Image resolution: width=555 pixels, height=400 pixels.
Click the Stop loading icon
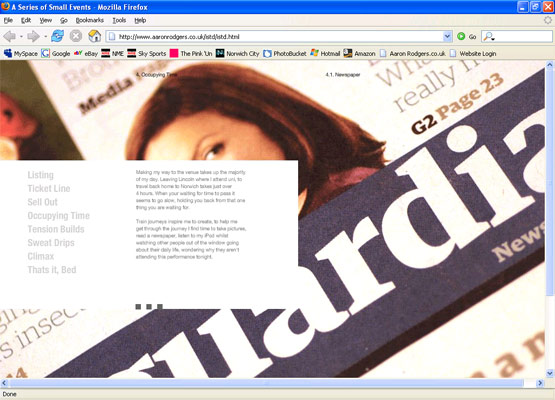(x=76, y=36)
